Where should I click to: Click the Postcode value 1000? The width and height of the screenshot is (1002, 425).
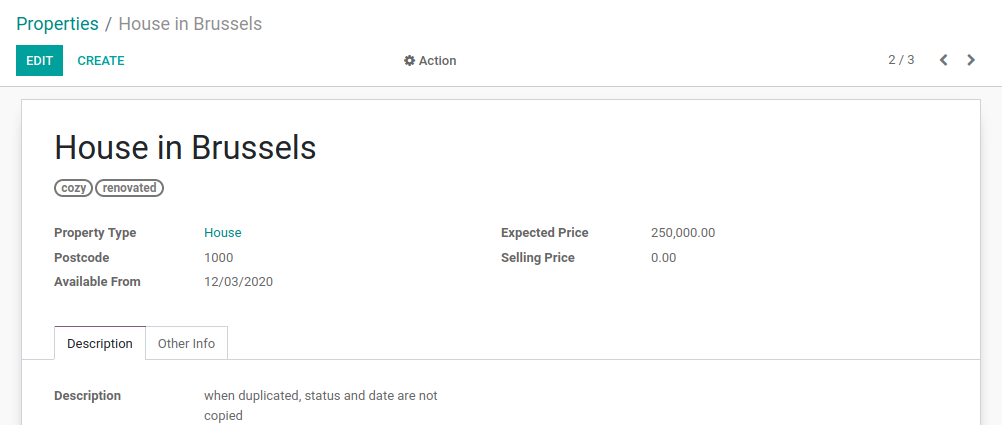[x=219, y=258]
